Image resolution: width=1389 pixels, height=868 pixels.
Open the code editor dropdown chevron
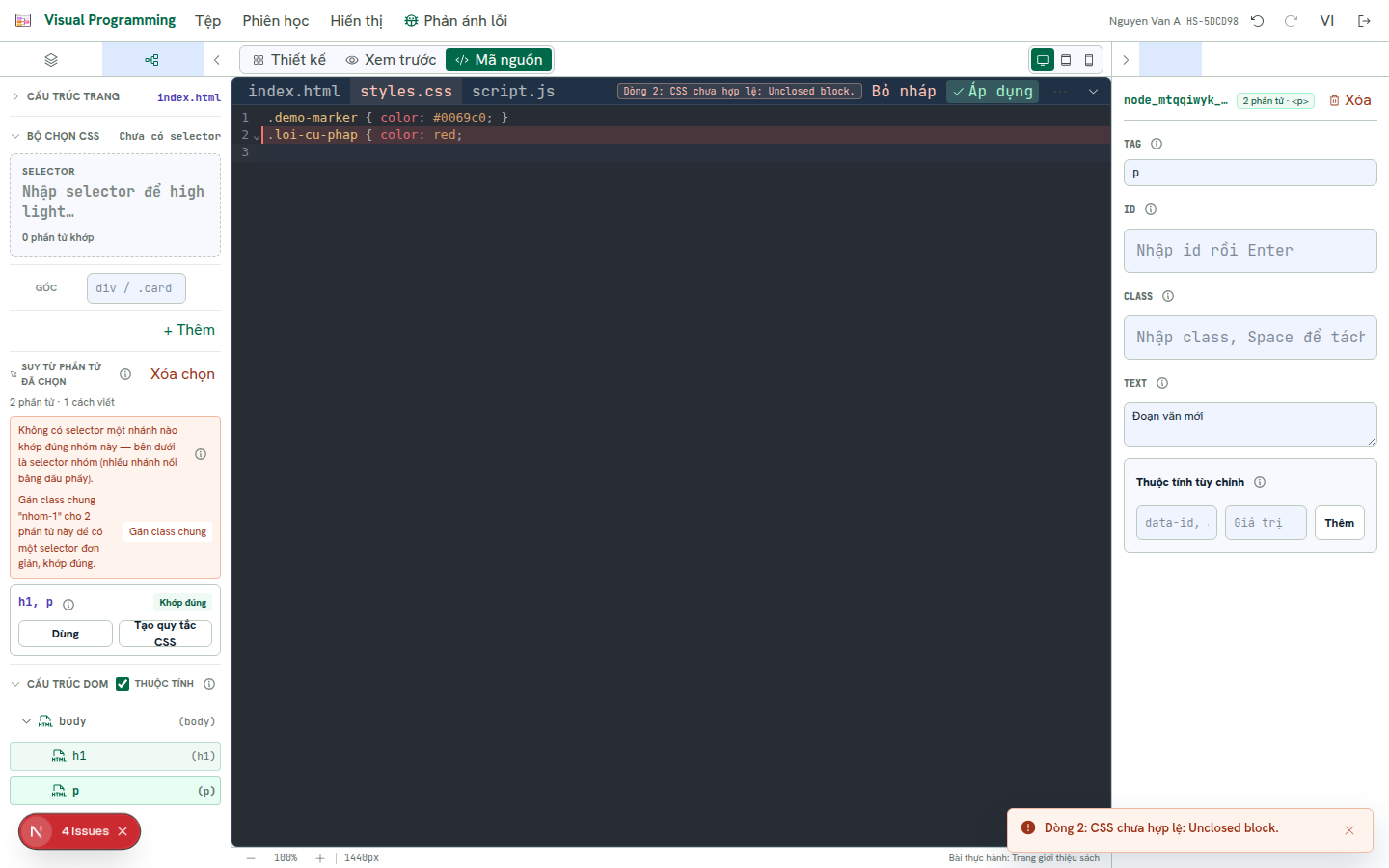coord(1093,92)
